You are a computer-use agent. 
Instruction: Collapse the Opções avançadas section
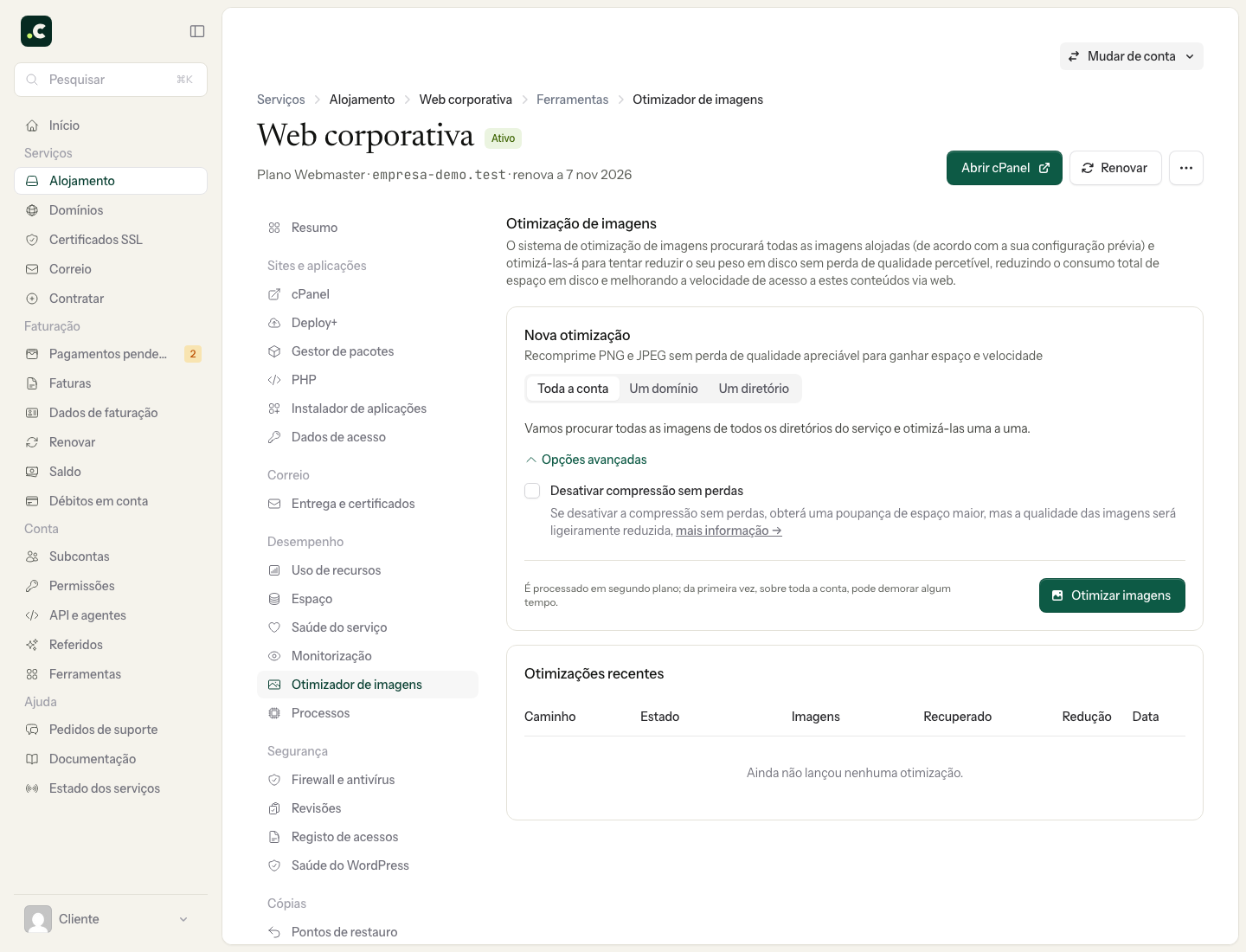click(x=586, y=460)
